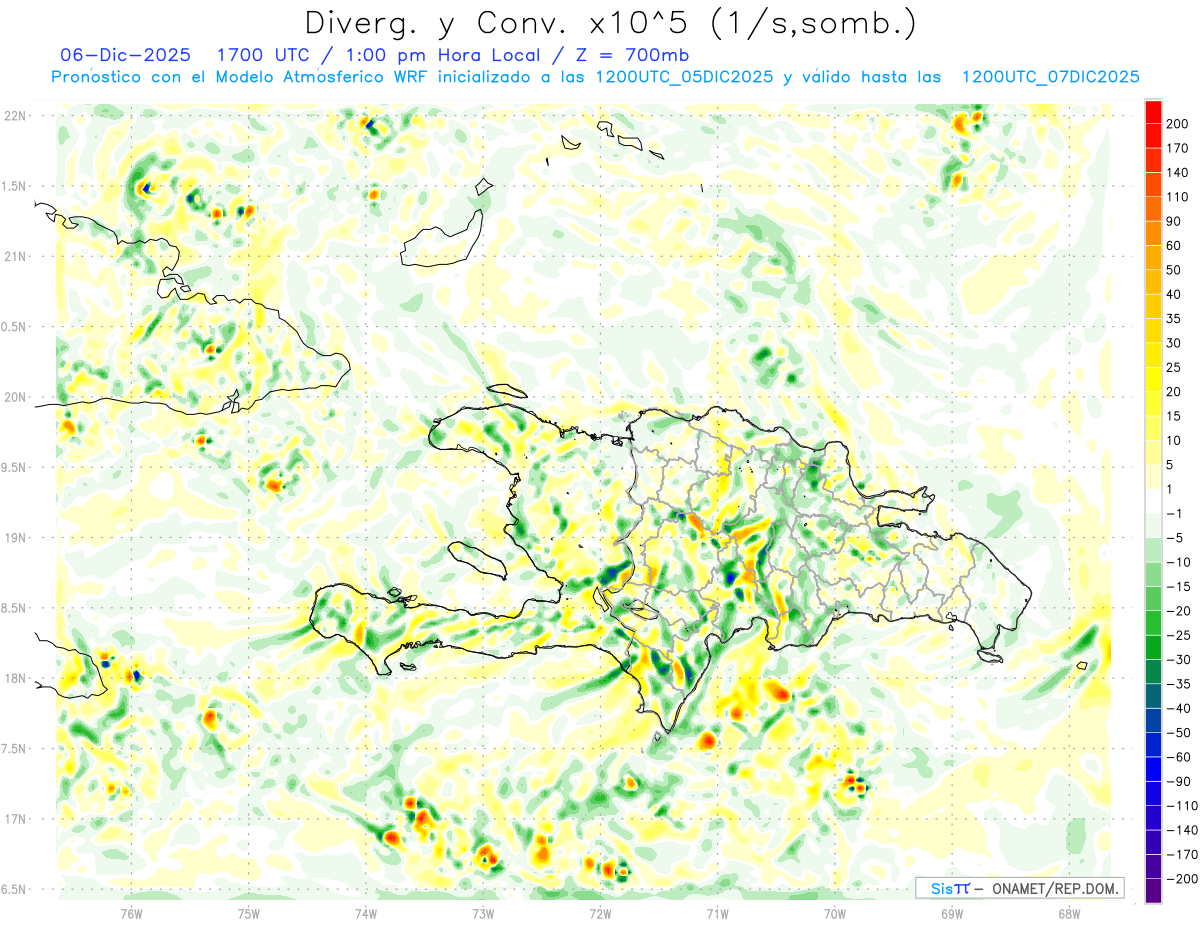Click the '72W' longitude label
The height and width of the screenshot is (927, 1200).
tap(600, 914)
